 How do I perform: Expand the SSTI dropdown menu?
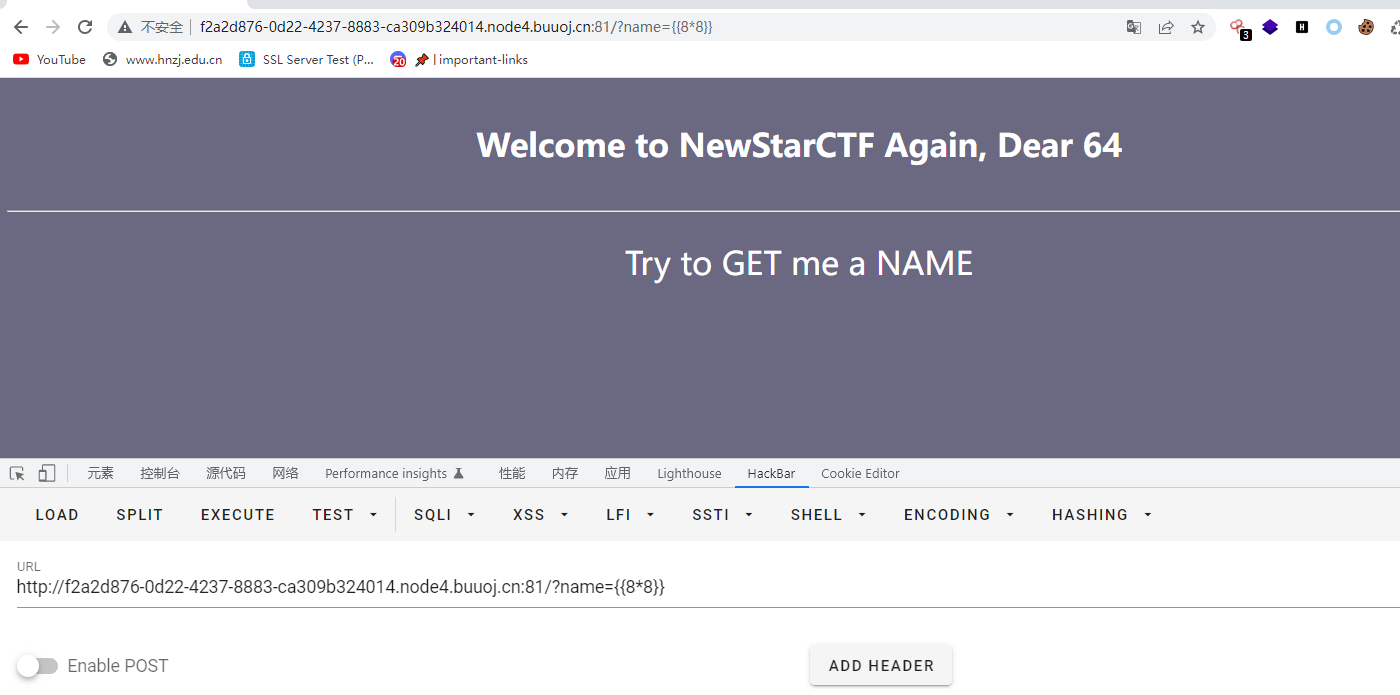(x=722, y=514)
